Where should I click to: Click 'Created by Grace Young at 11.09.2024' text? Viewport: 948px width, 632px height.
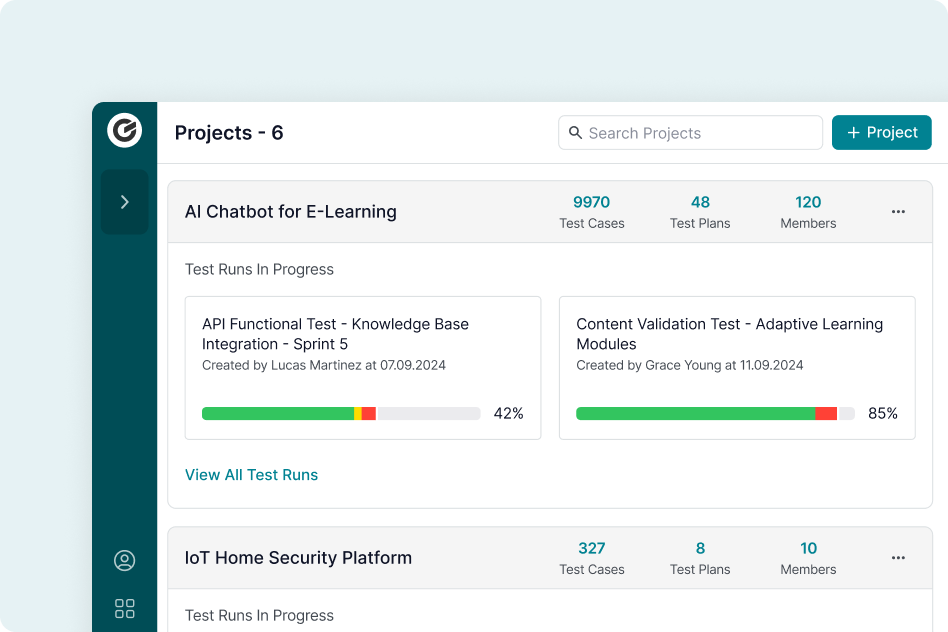[x=690, y=365]
